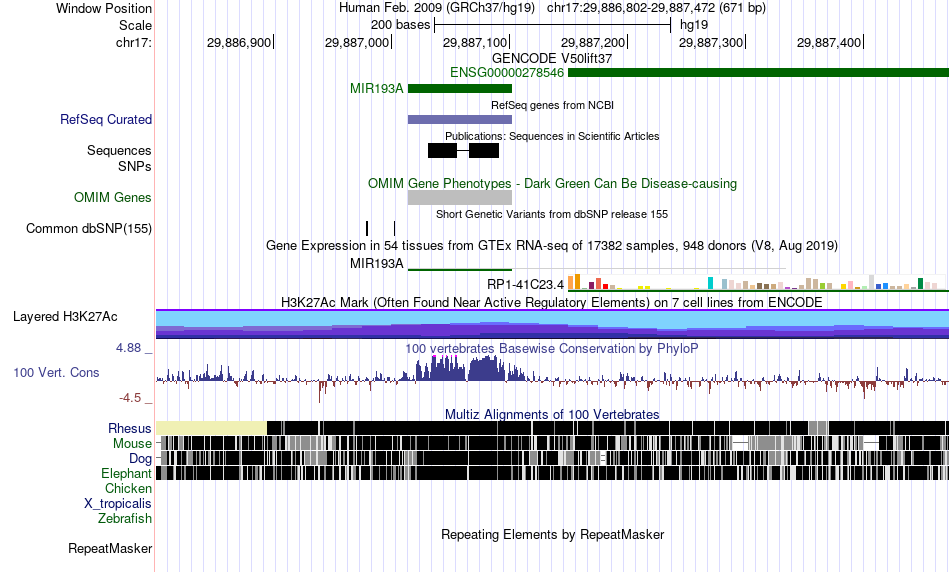Image resolution: width=950 pixels, height=572 pixels.
Task: Click the RepeatMasker track label
Action: [110, 548]
